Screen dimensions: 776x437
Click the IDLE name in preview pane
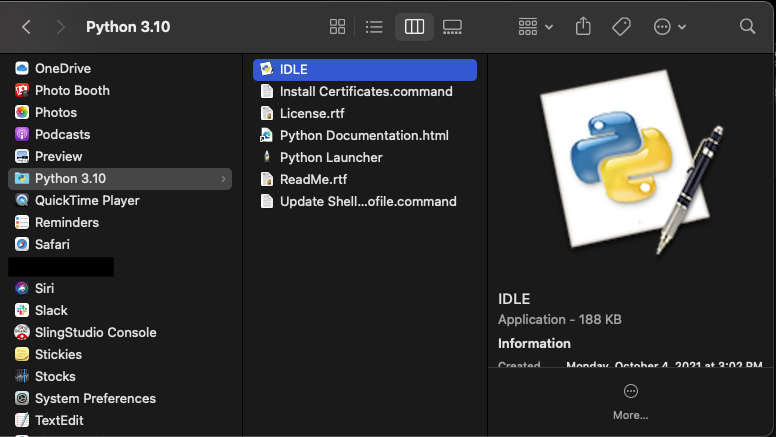click(514, 299)
